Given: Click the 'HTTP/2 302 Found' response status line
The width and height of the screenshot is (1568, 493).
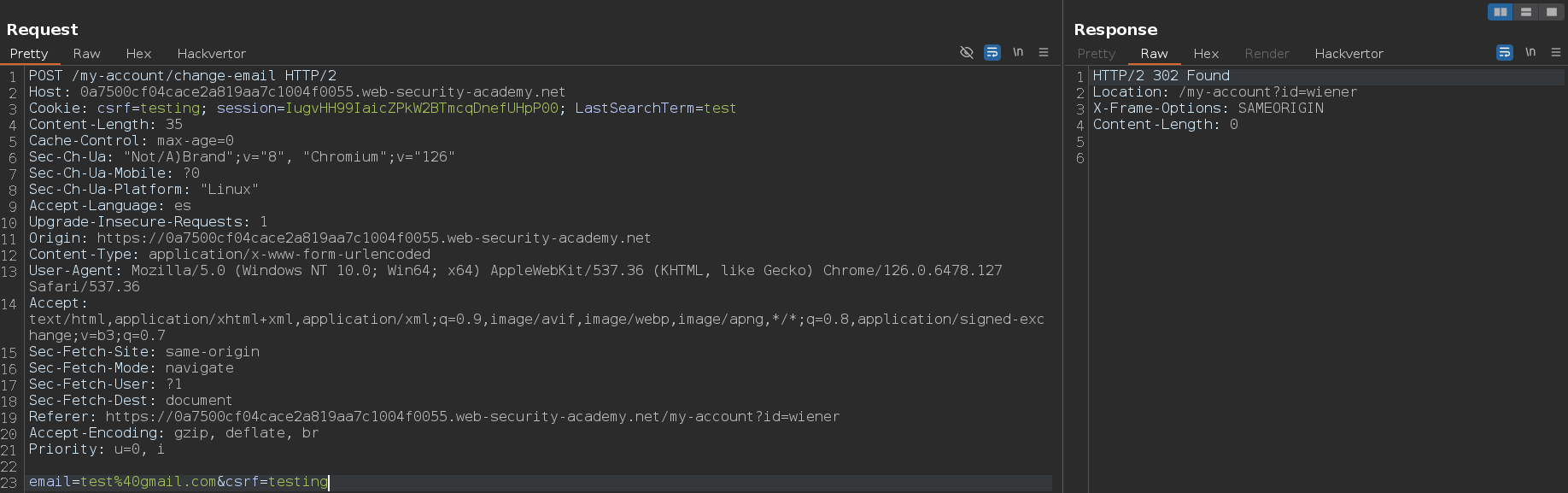Looking at the screenshot, I should (1161, 76).
